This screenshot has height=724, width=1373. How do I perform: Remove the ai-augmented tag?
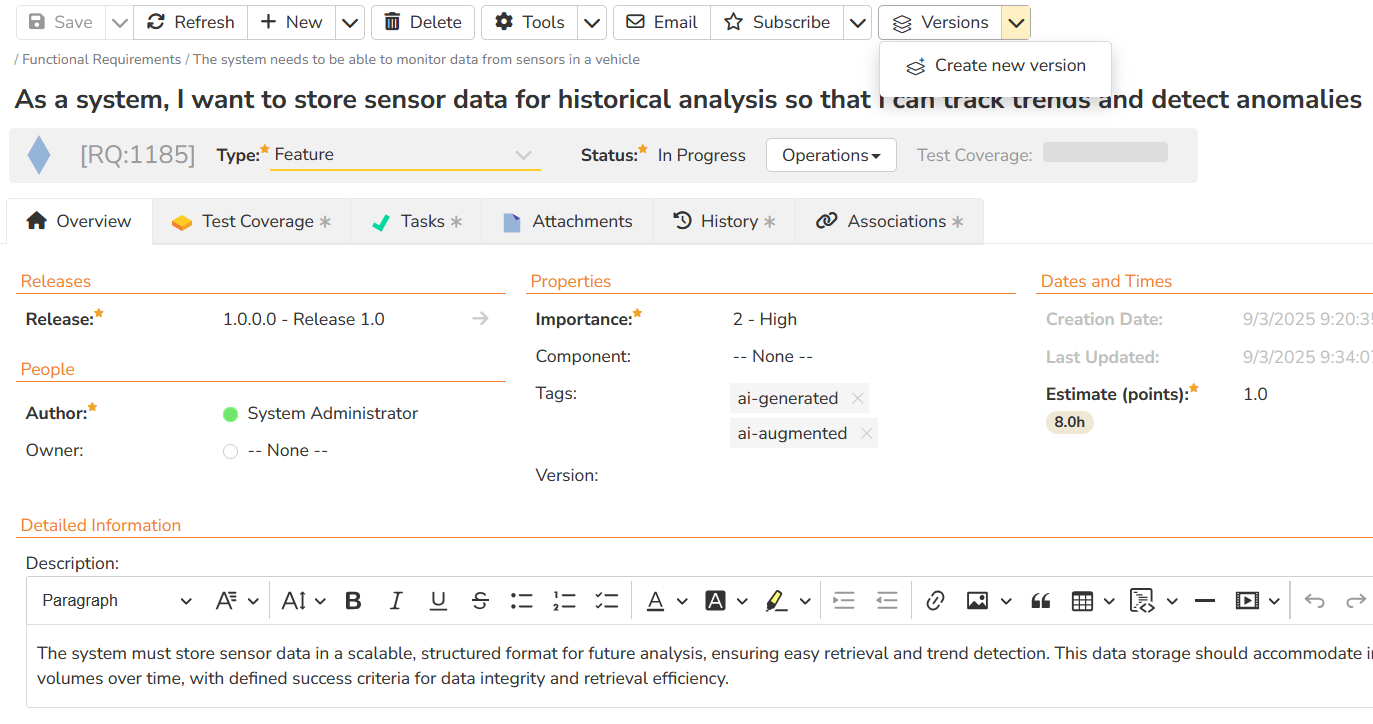(866, 433)
